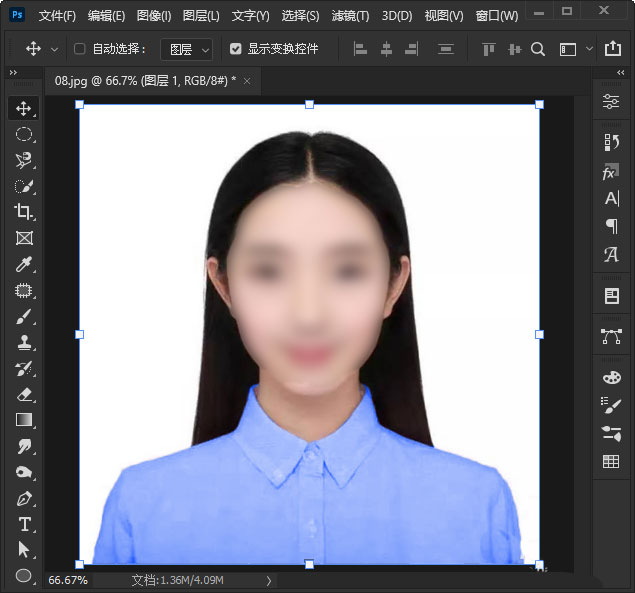Select the Horizontal Type tool
This screenshot has height=593, width=635.
point(23,524)
